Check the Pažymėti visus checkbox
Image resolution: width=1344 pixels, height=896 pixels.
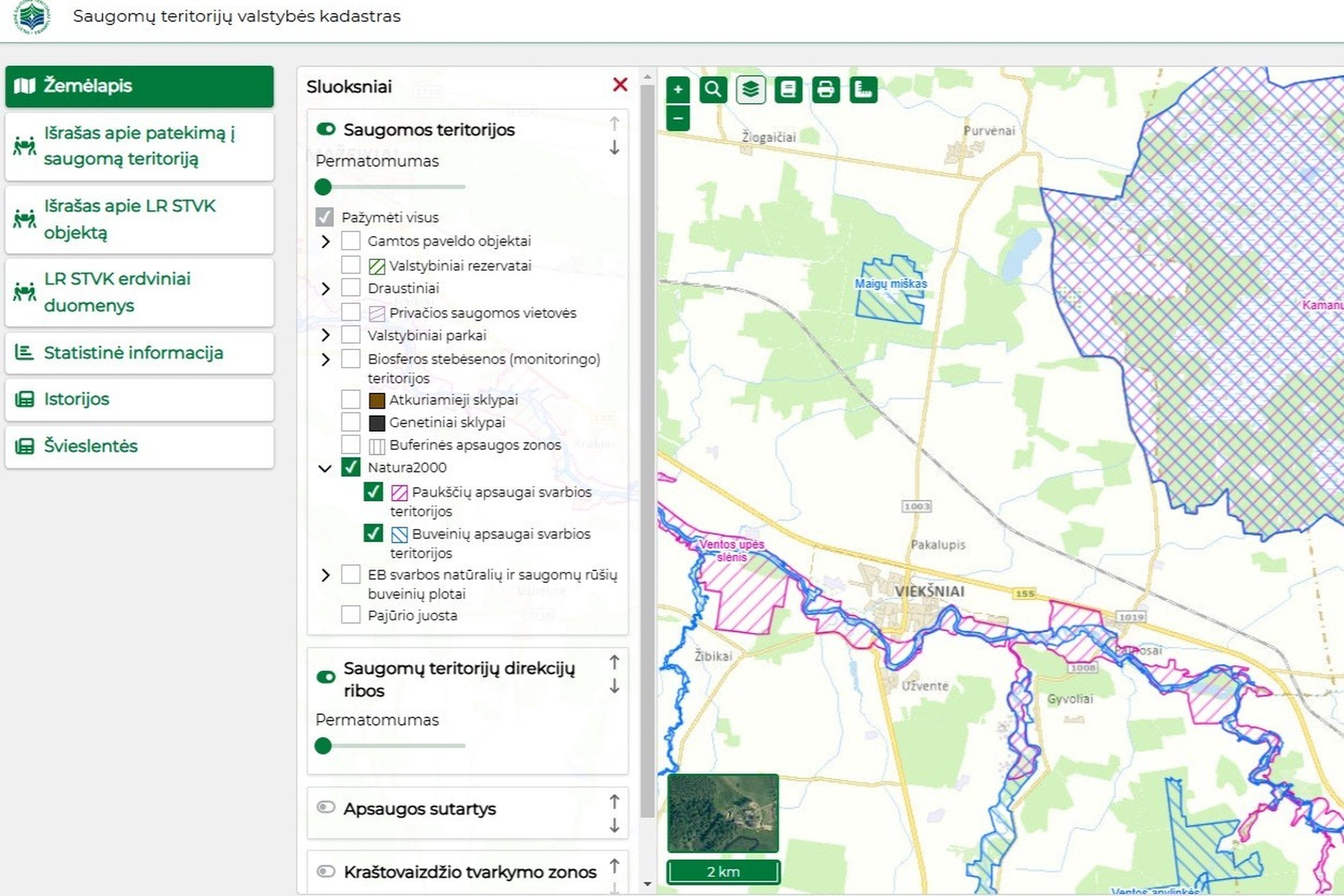[324, 217]
